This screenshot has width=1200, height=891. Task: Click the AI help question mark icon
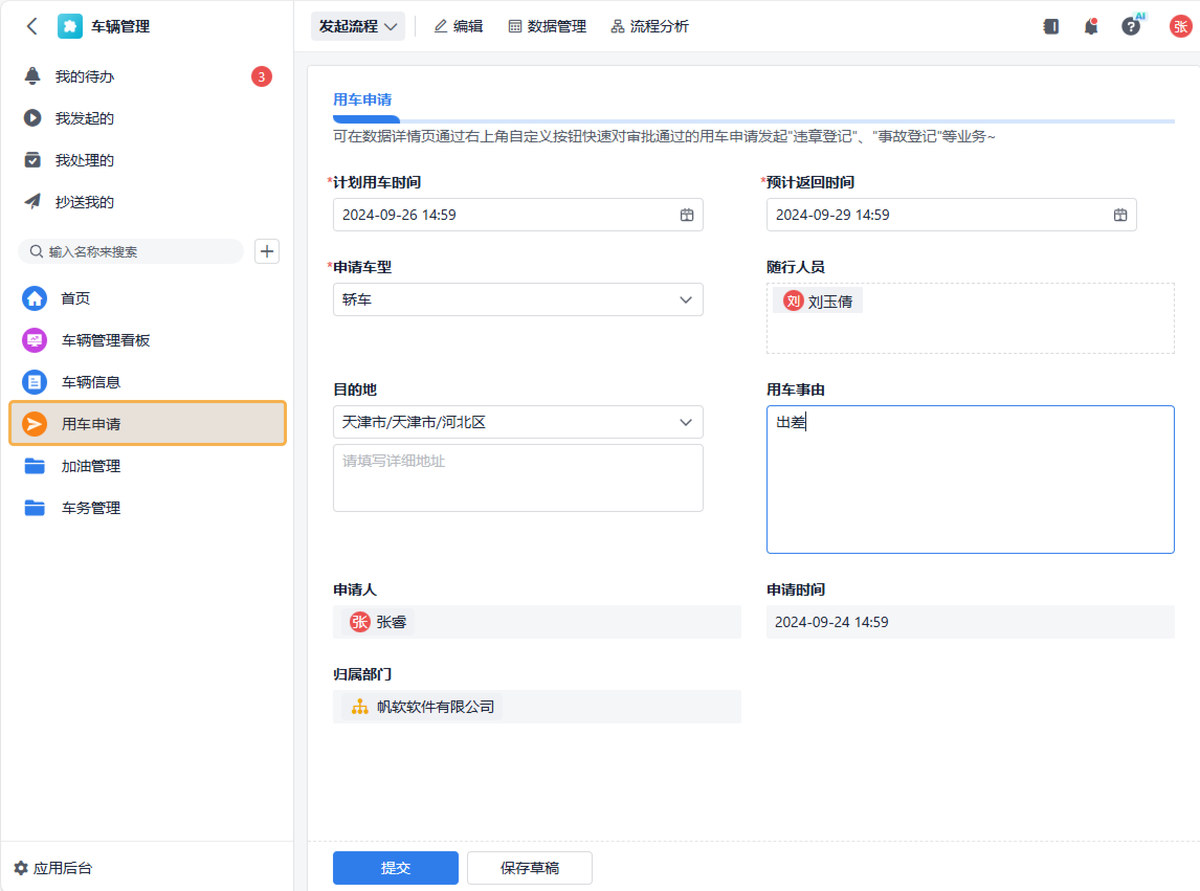point(1131,27)
